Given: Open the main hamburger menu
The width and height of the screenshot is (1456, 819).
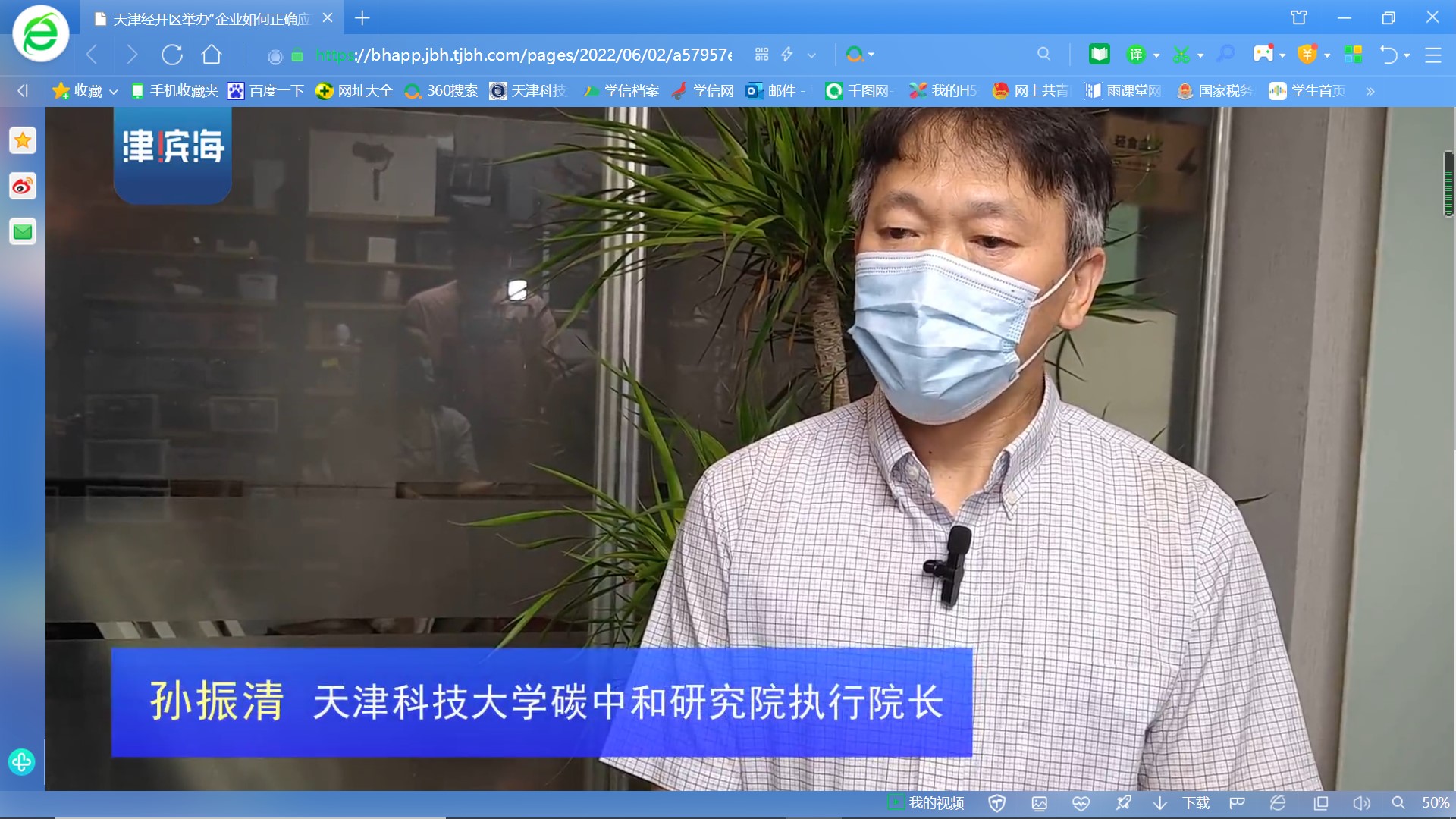Looking at the screenshot, I should (x=1432, y=55).
